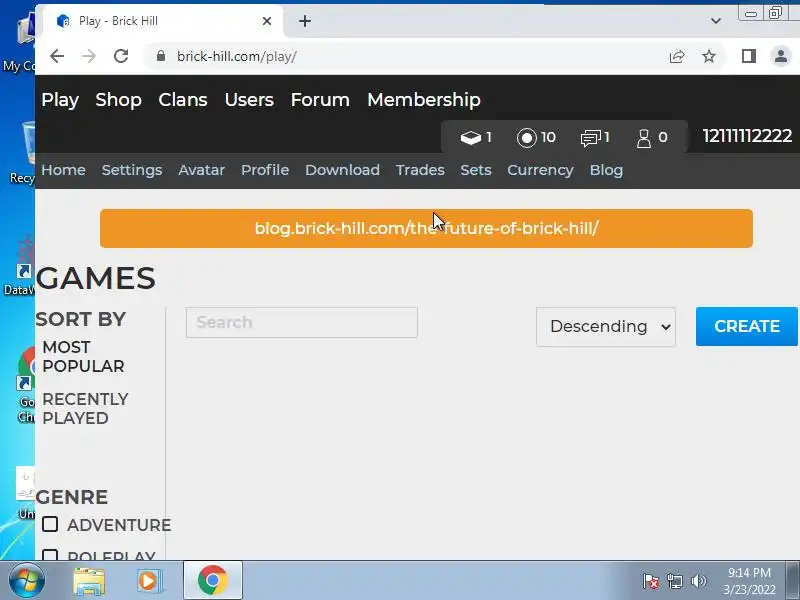Open the Profile sub-navigation link
The image size is (800, 600).
pyautogui.click(x=265, y=170)
